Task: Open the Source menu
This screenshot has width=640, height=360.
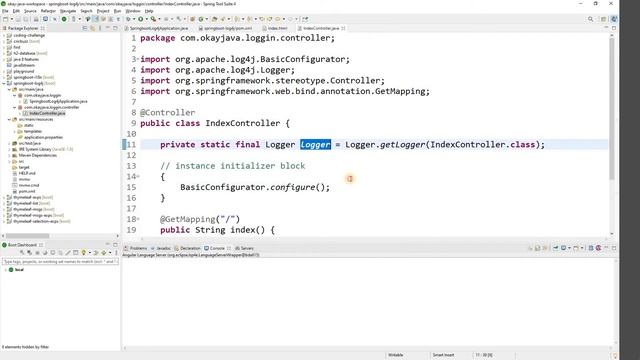Action: pyautogui.click(x=30, y=11)
